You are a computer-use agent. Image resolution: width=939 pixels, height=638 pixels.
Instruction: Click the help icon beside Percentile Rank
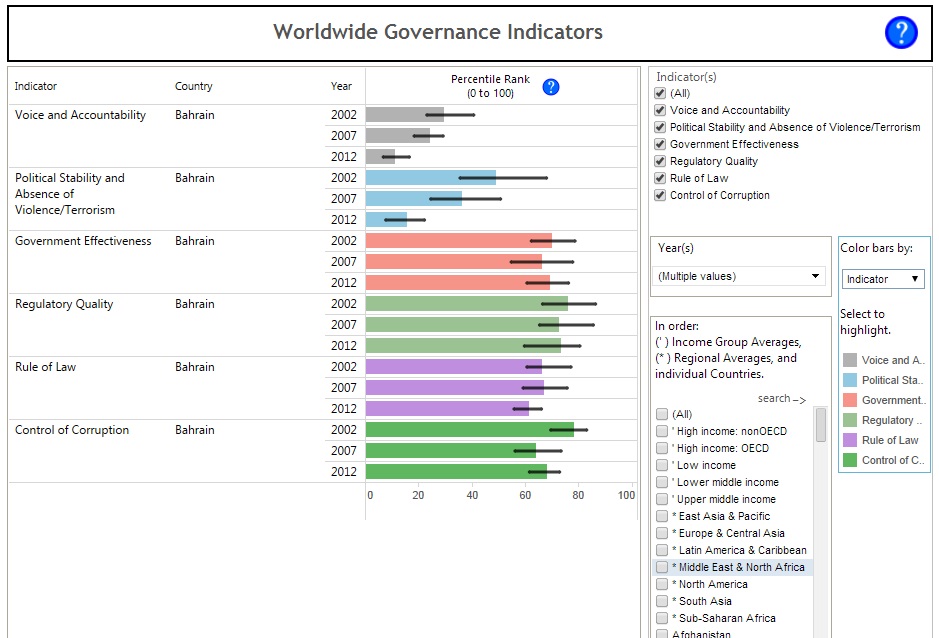coord(550,87)
